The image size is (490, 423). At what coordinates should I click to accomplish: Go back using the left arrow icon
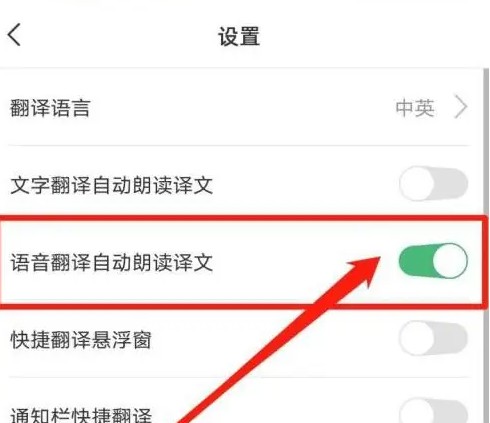(14, 34)
